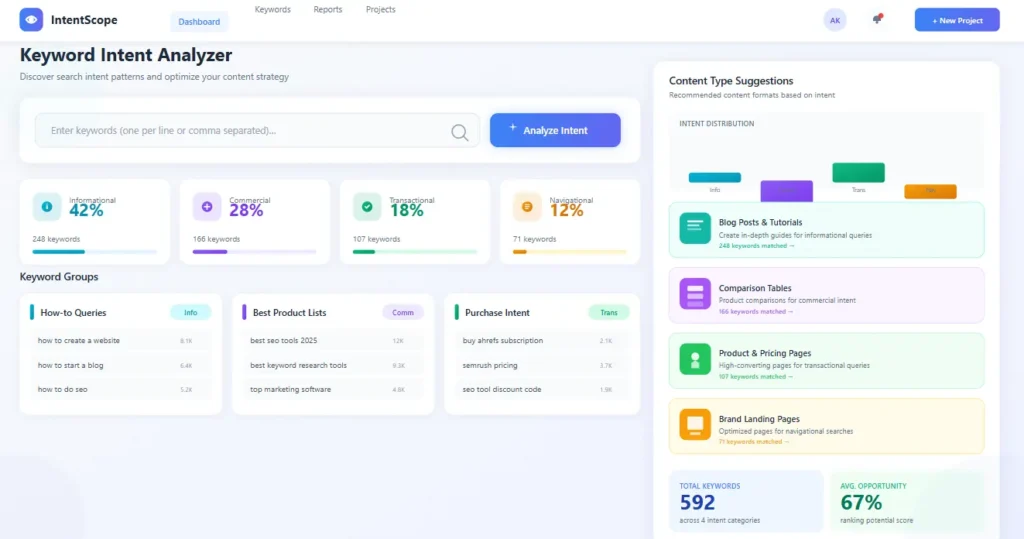Open the Keywords menu item
The image size is (1024, 539).
272,10
